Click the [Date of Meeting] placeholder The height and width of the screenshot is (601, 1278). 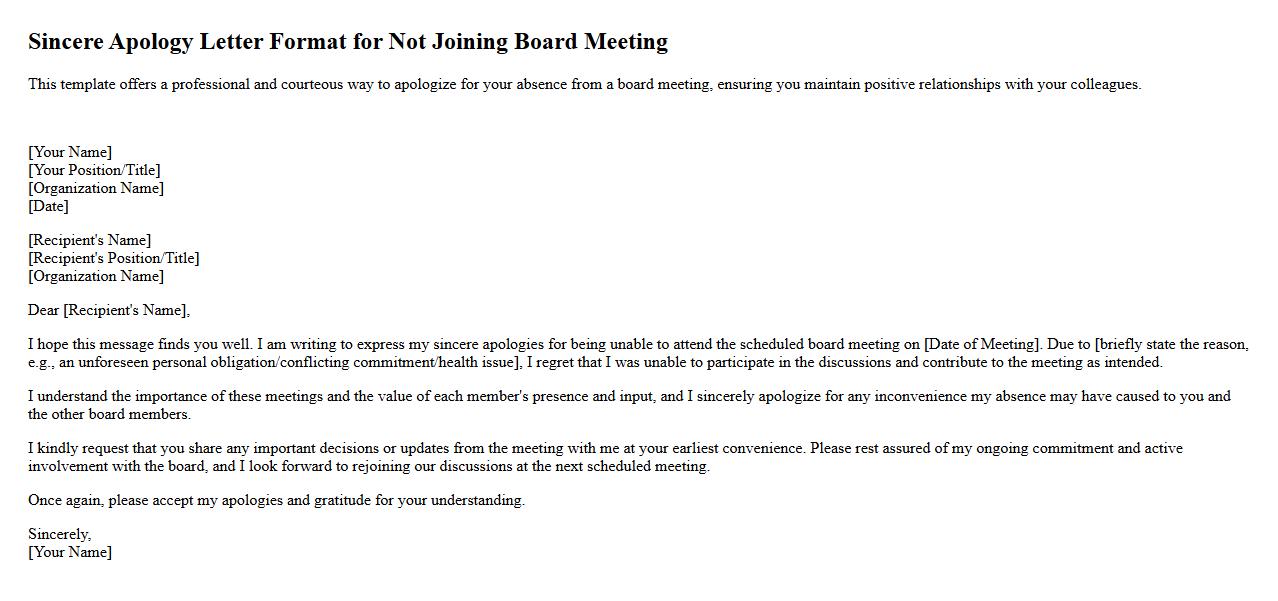click(982, 345)
